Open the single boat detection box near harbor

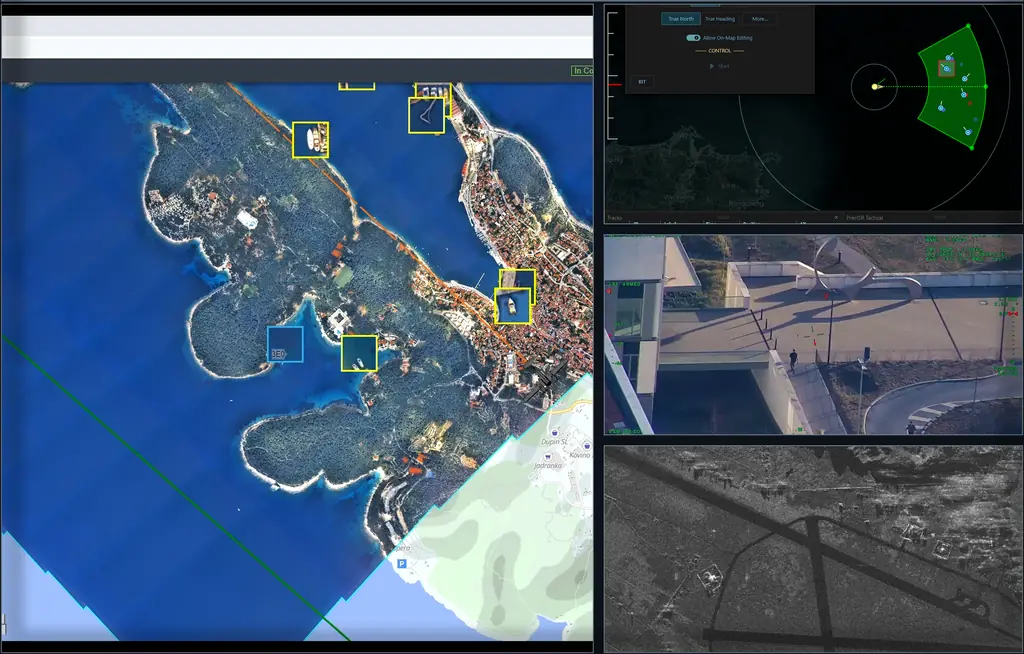[x=513, y=306]
